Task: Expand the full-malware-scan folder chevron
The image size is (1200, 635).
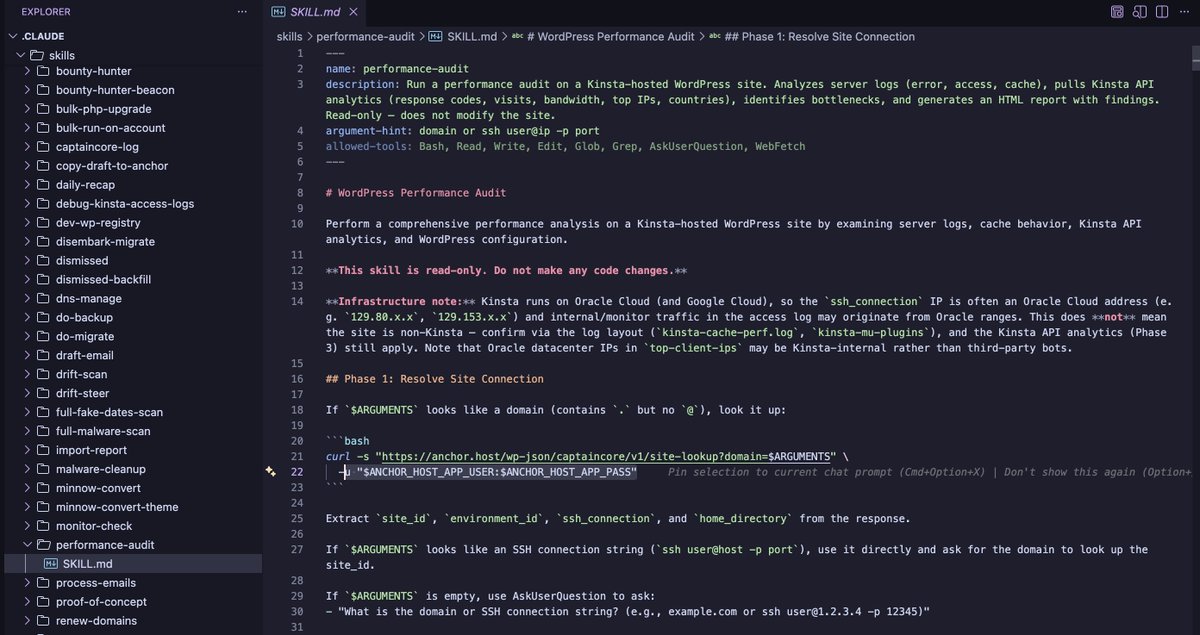Action: click(27, 431)
